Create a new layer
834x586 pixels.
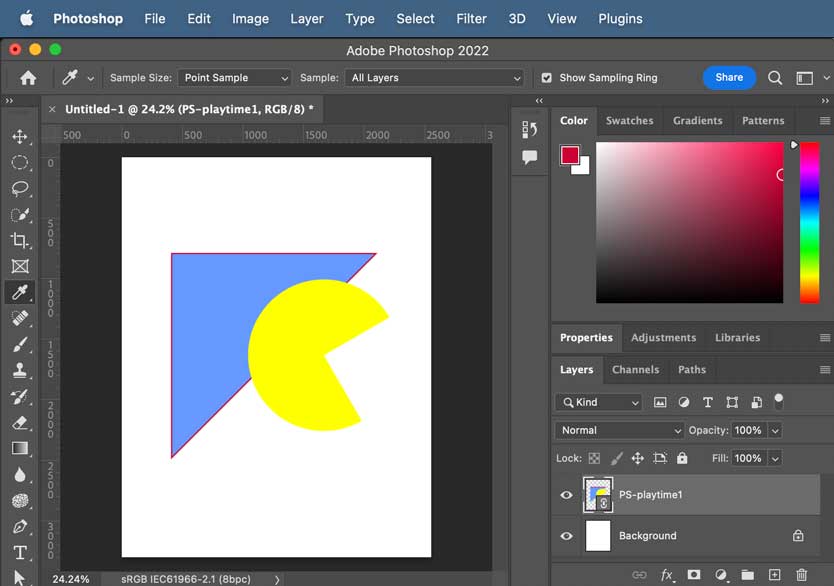774,574
